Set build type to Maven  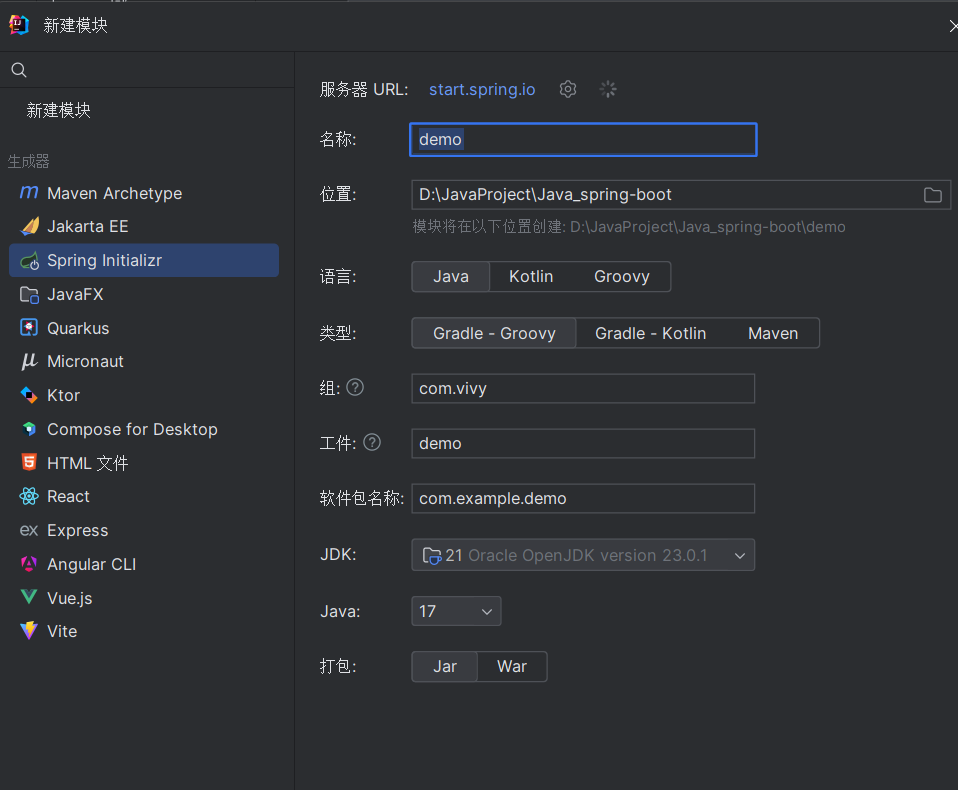773,333
